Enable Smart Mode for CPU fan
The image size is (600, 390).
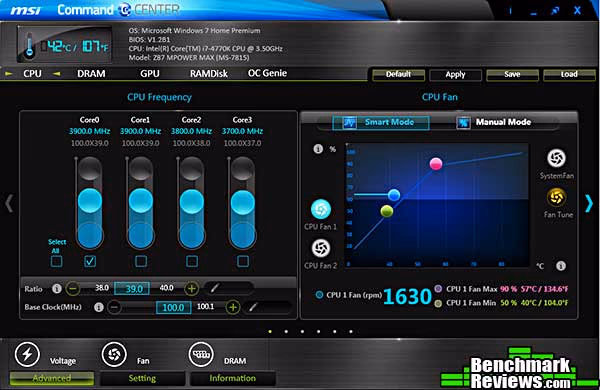[381, 122]
